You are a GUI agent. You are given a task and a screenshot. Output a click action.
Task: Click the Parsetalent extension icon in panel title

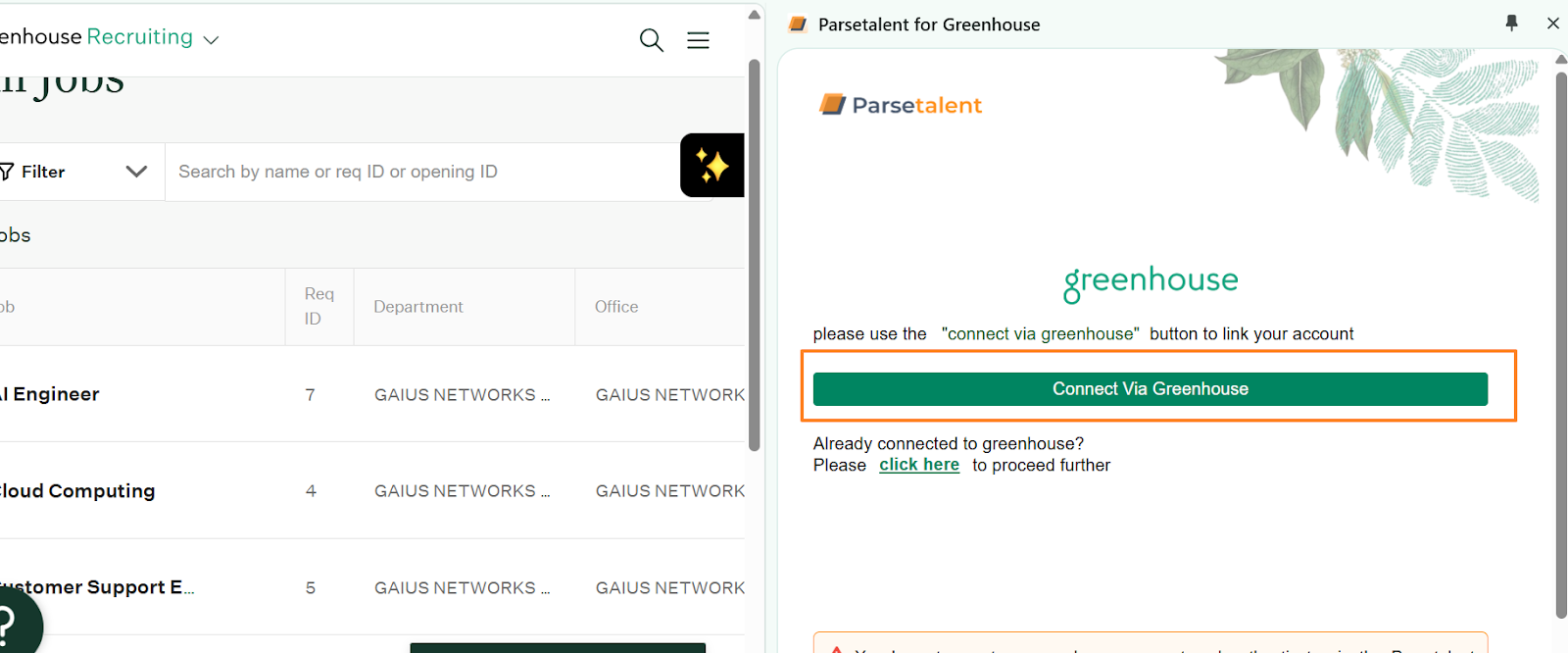[798, 24]
